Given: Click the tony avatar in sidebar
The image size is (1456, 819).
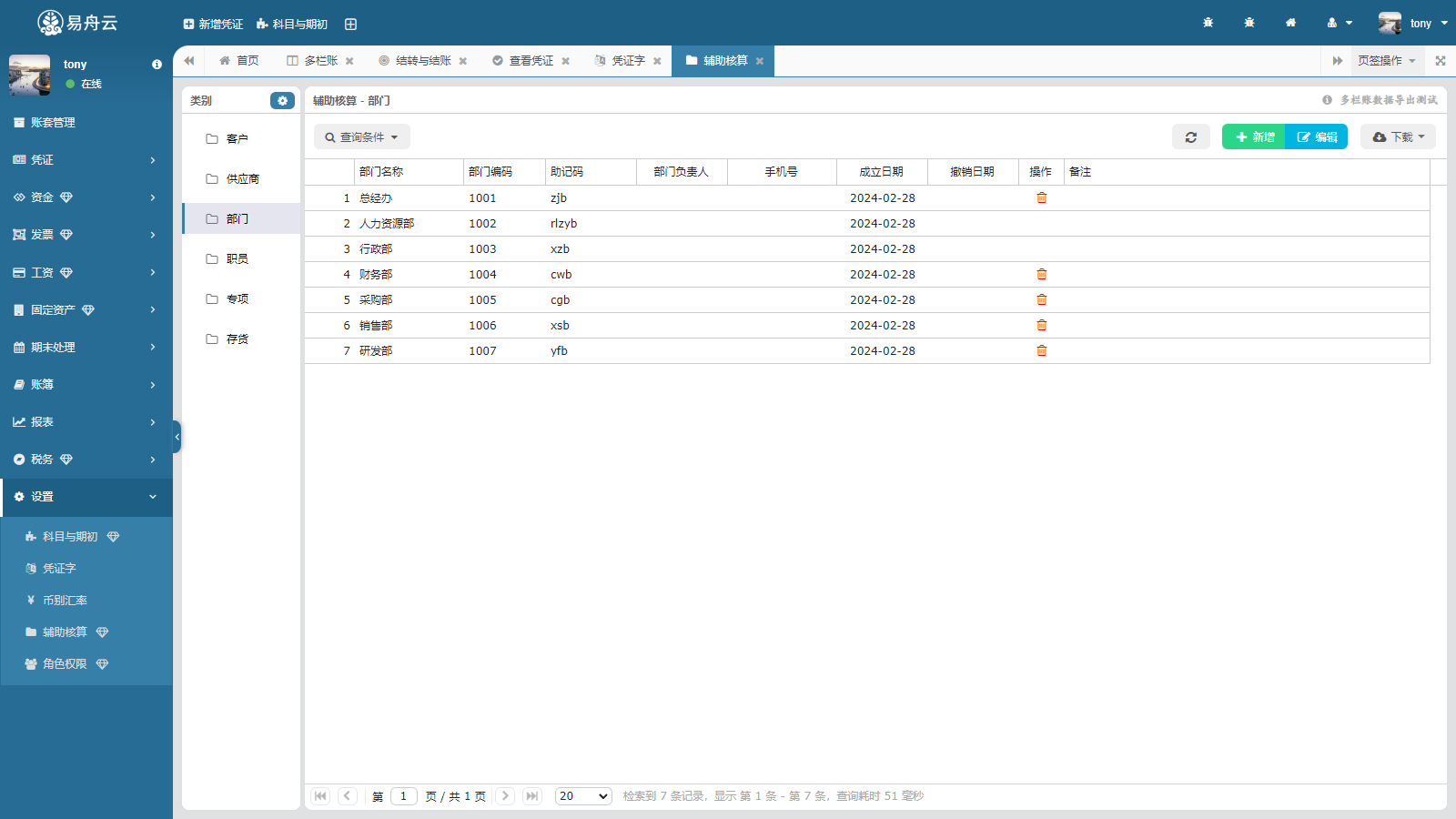Looking at the screenshot, I should click(x=29, y=75).
